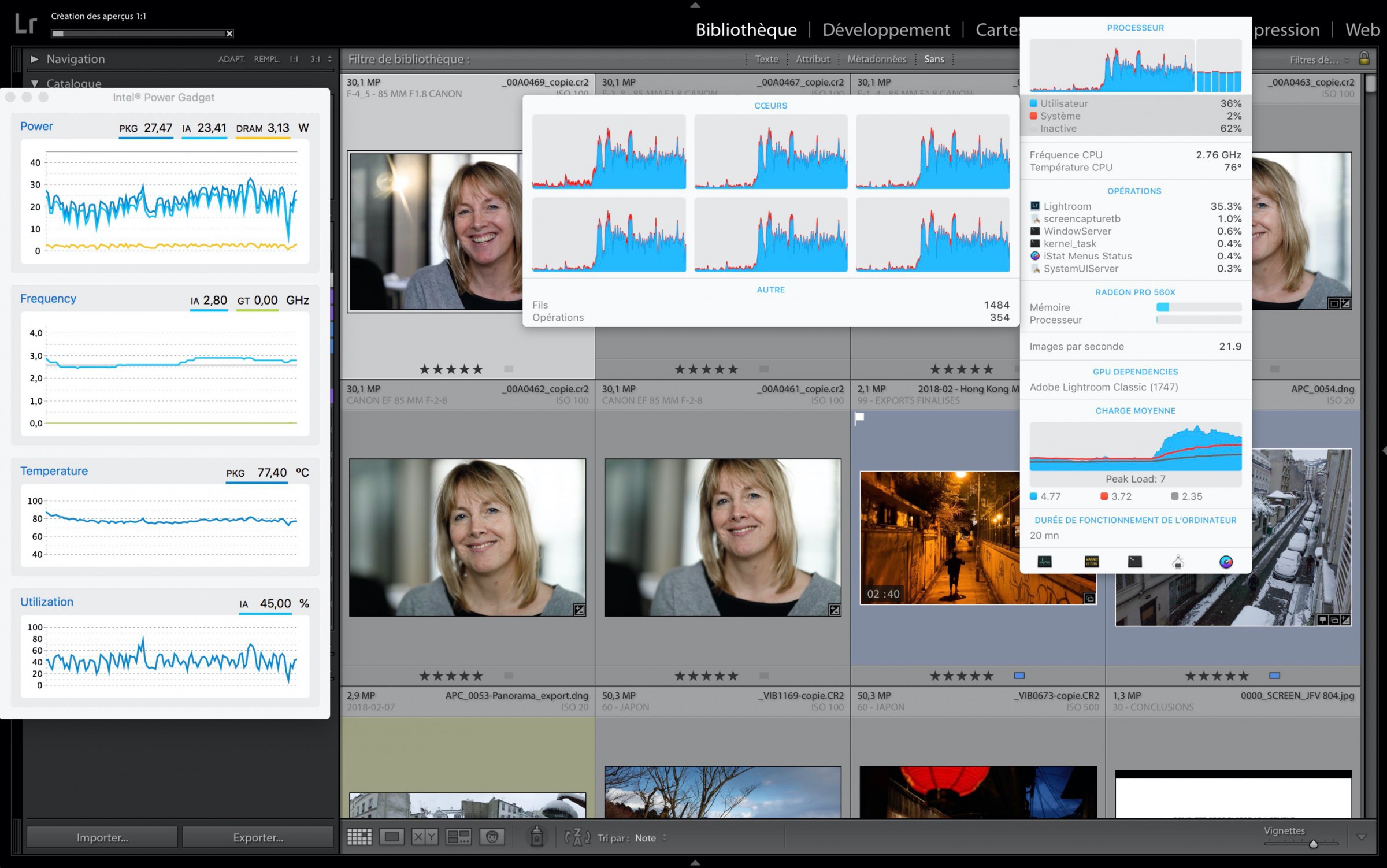
Task: Open the Web module
Action: coord(1362,29)
